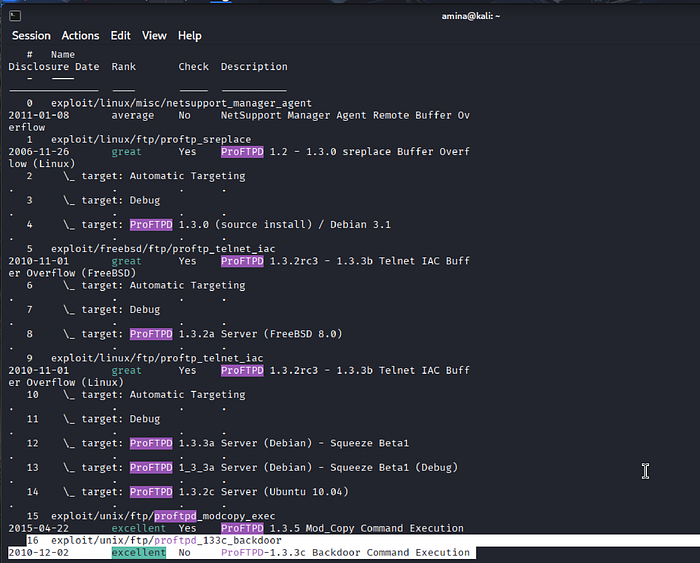This screenshot has height=563, width=700.
Task: Click 'Backdoor Command Execution' description text
Action: click(x=391, y=552)
